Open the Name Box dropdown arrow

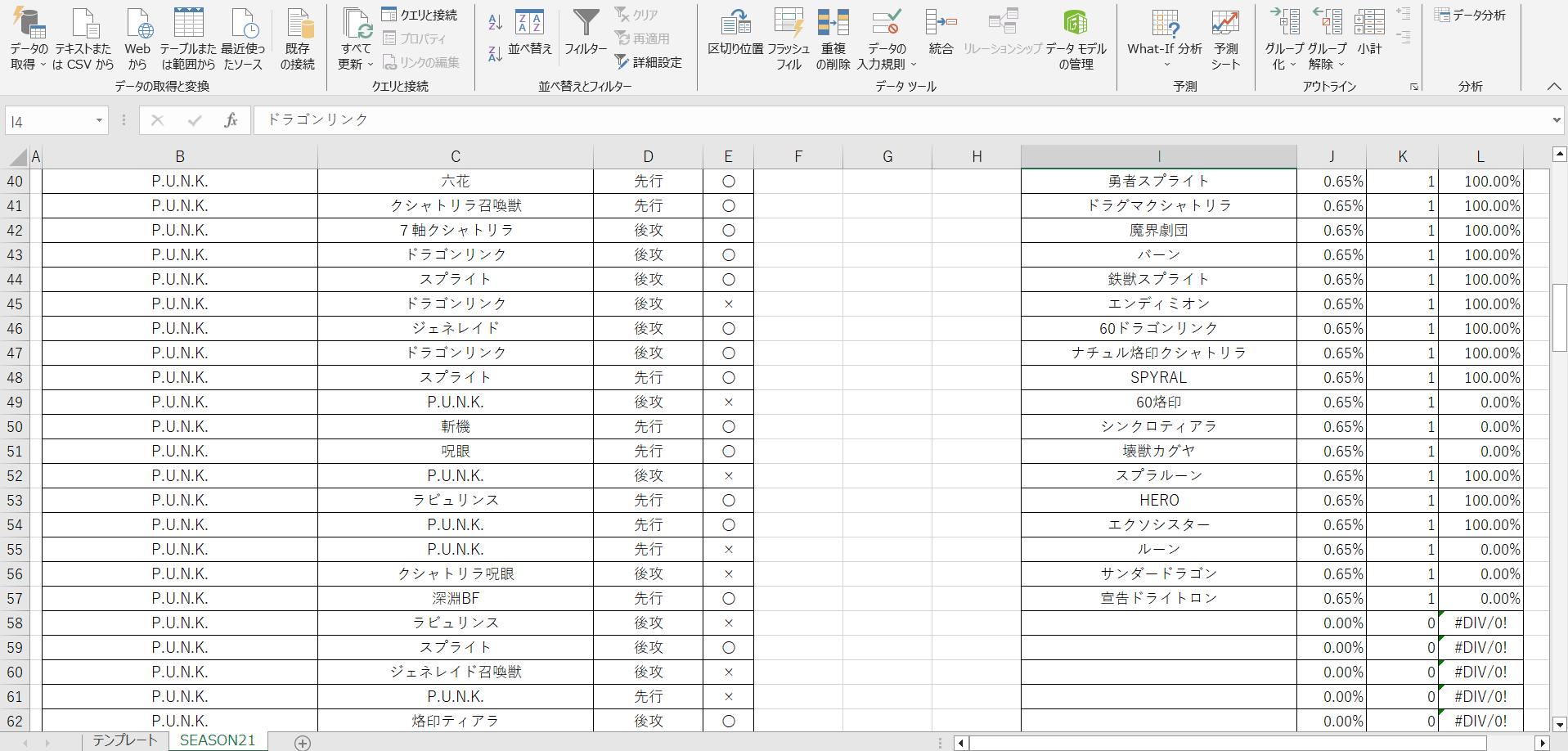click(99, 121)
